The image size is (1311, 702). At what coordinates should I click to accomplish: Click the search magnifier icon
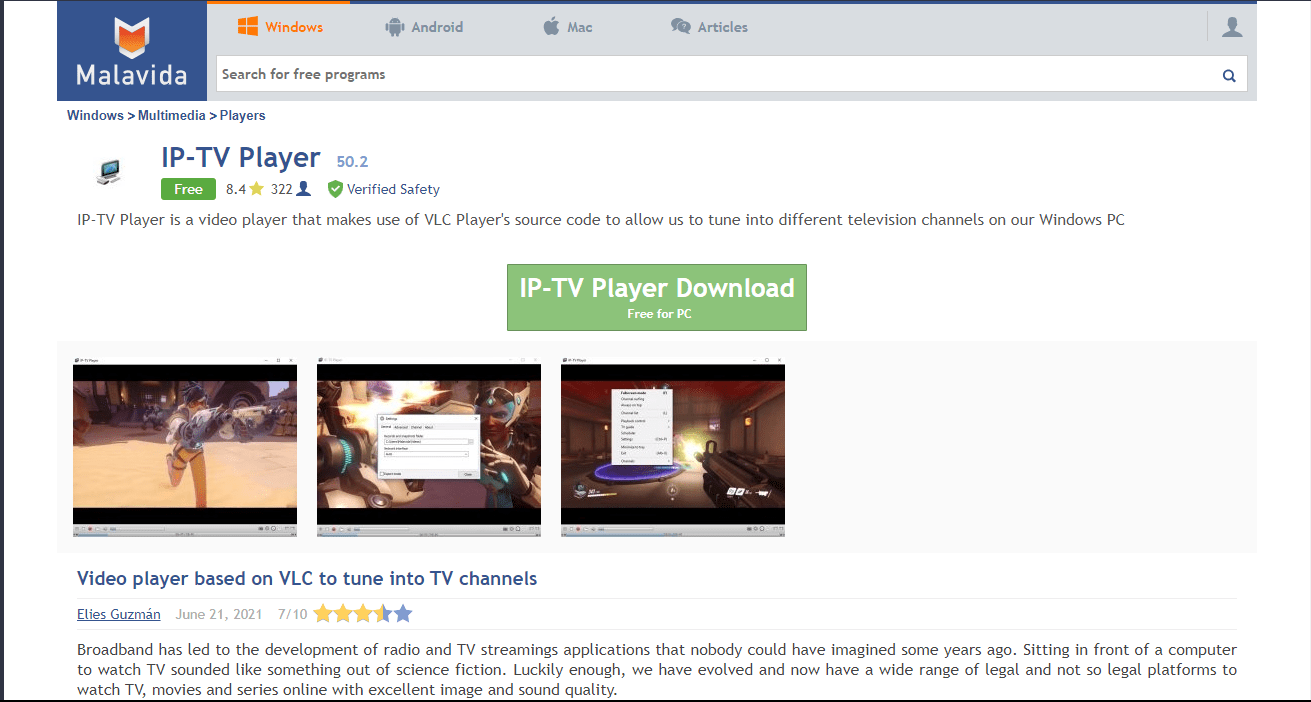(x=1229, y=75)
